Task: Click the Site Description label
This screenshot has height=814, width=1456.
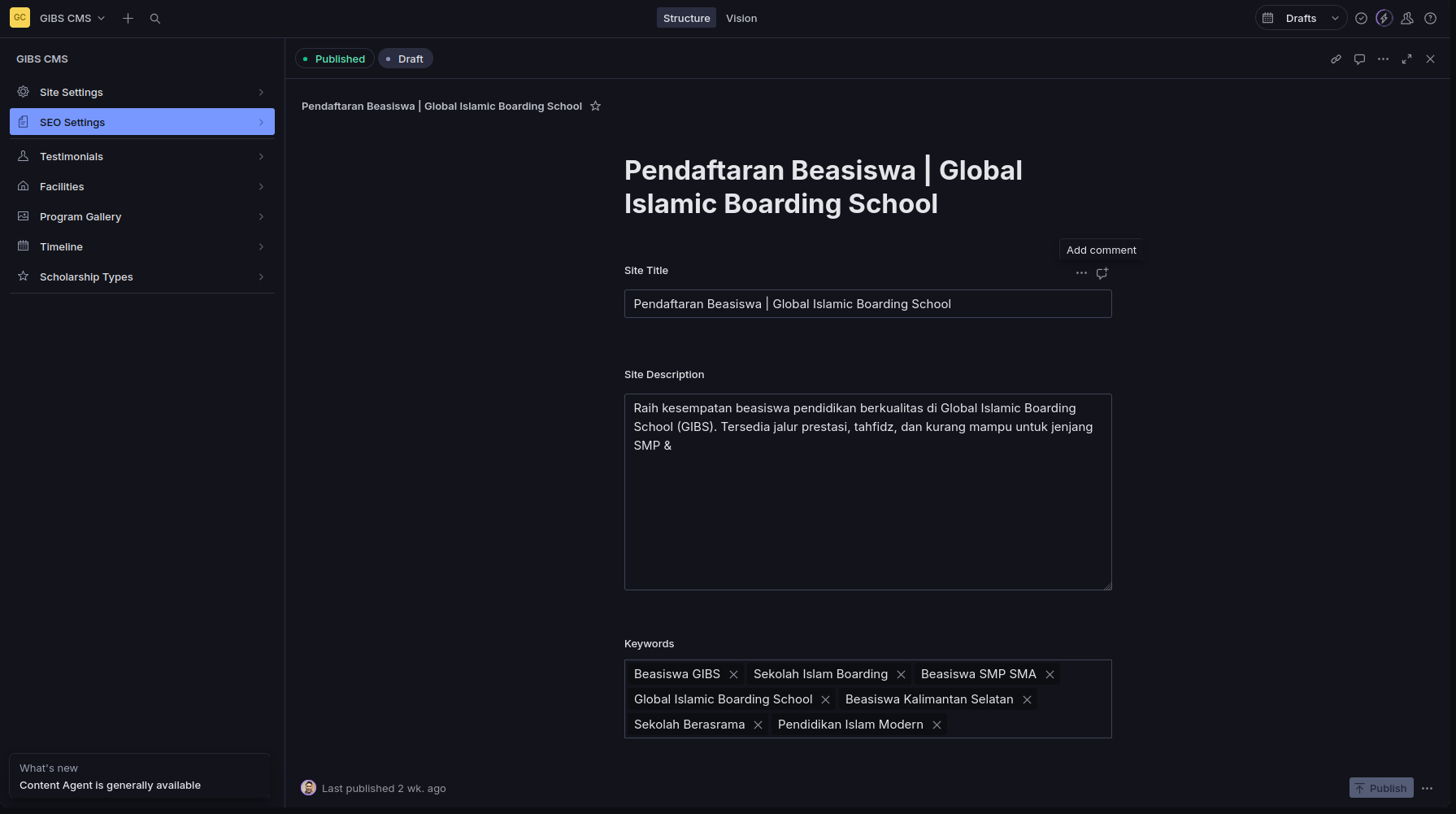Action: [664, 375]
